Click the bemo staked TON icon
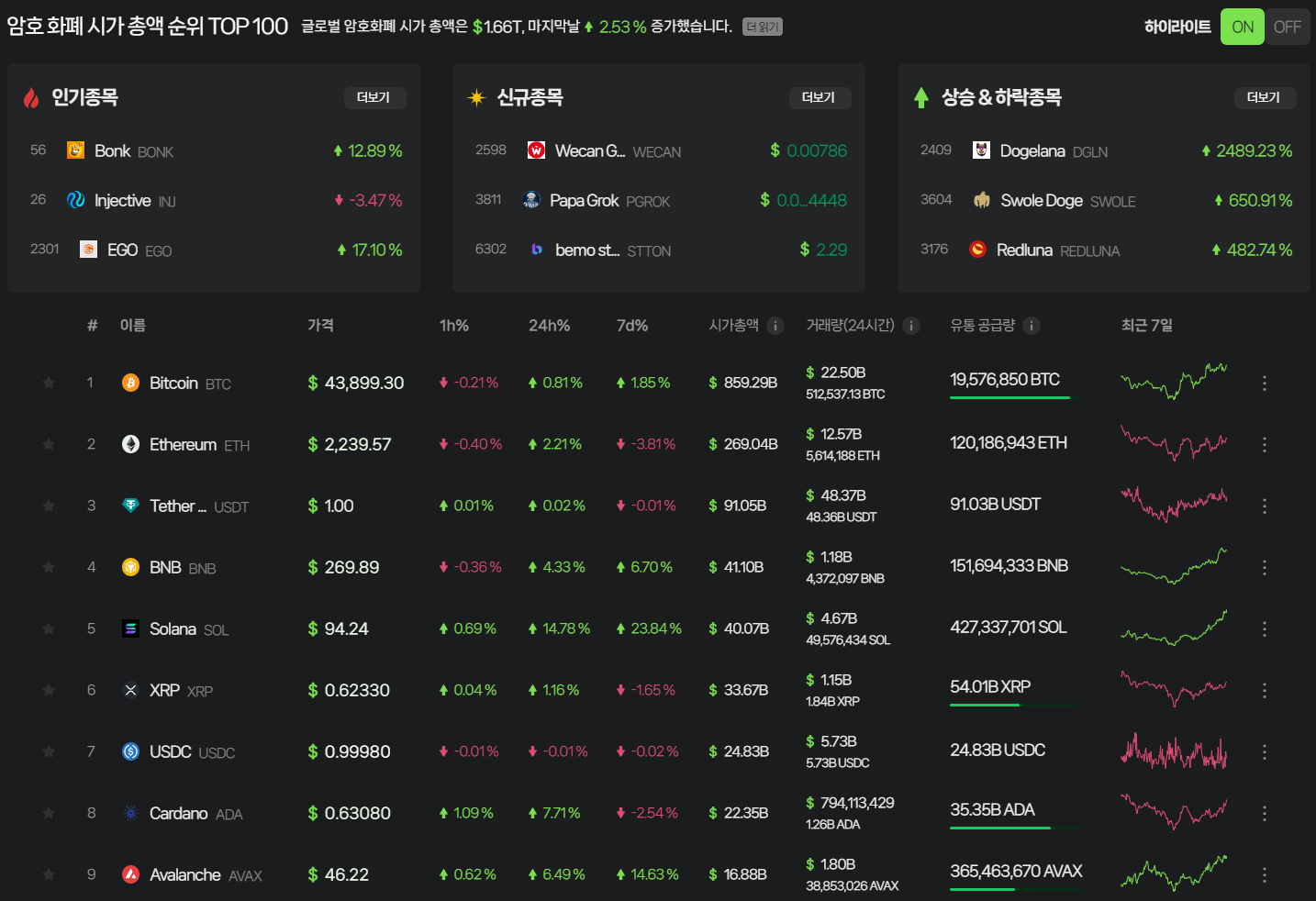This screenshot has width=1316, height=901. [537, 249]
